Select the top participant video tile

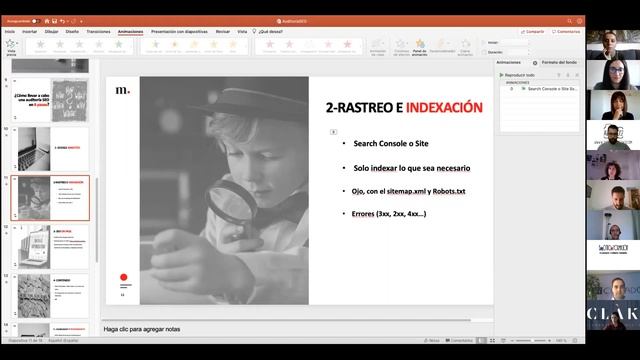tap(613, 45)
